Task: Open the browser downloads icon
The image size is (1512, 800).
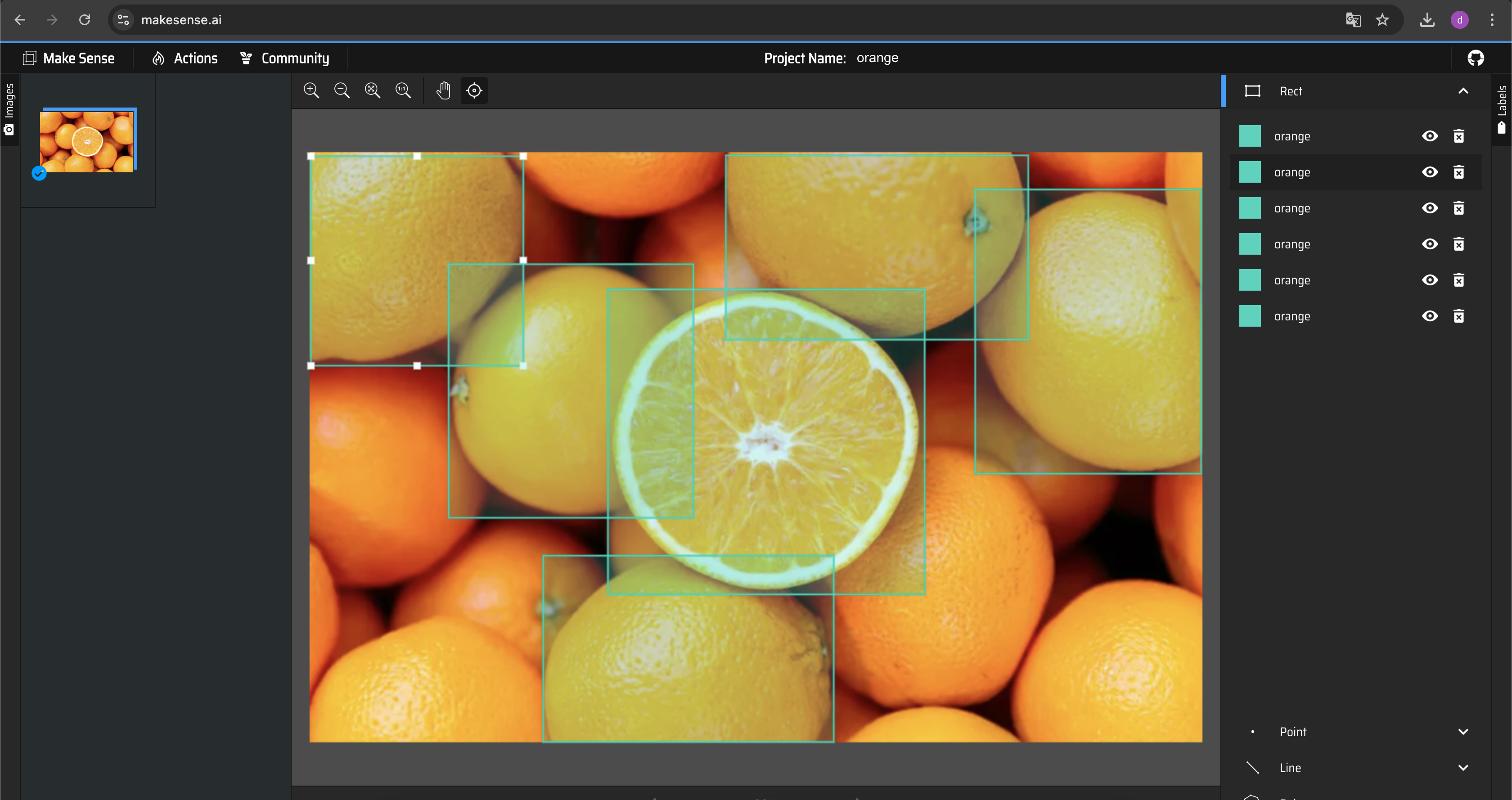Action: (1427, 20)
